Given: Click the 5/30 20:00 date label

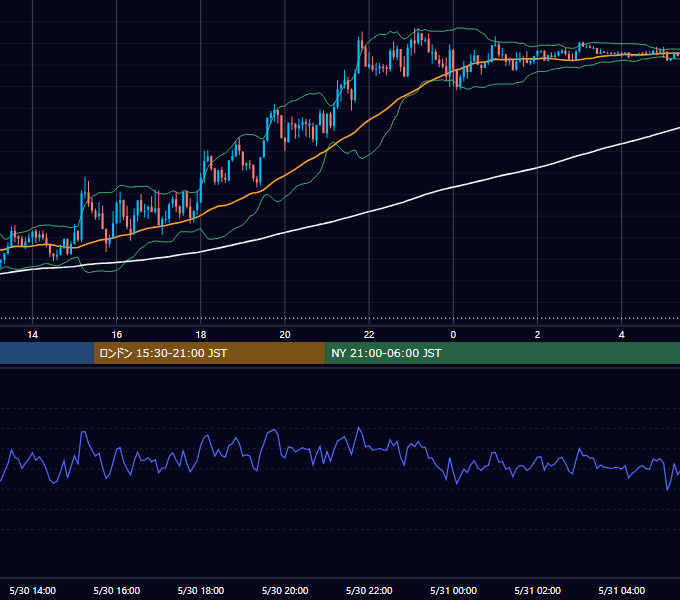Looking at the screenshot, I should coord(285,590).
